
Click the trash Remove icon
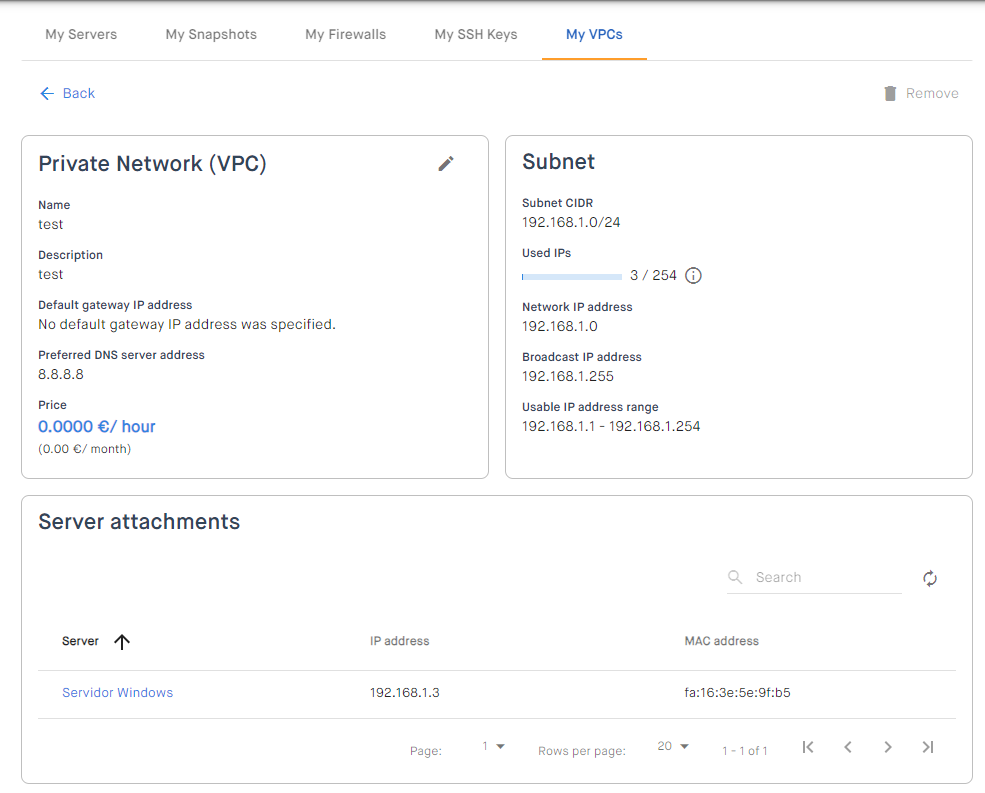(x=890, y=93)
